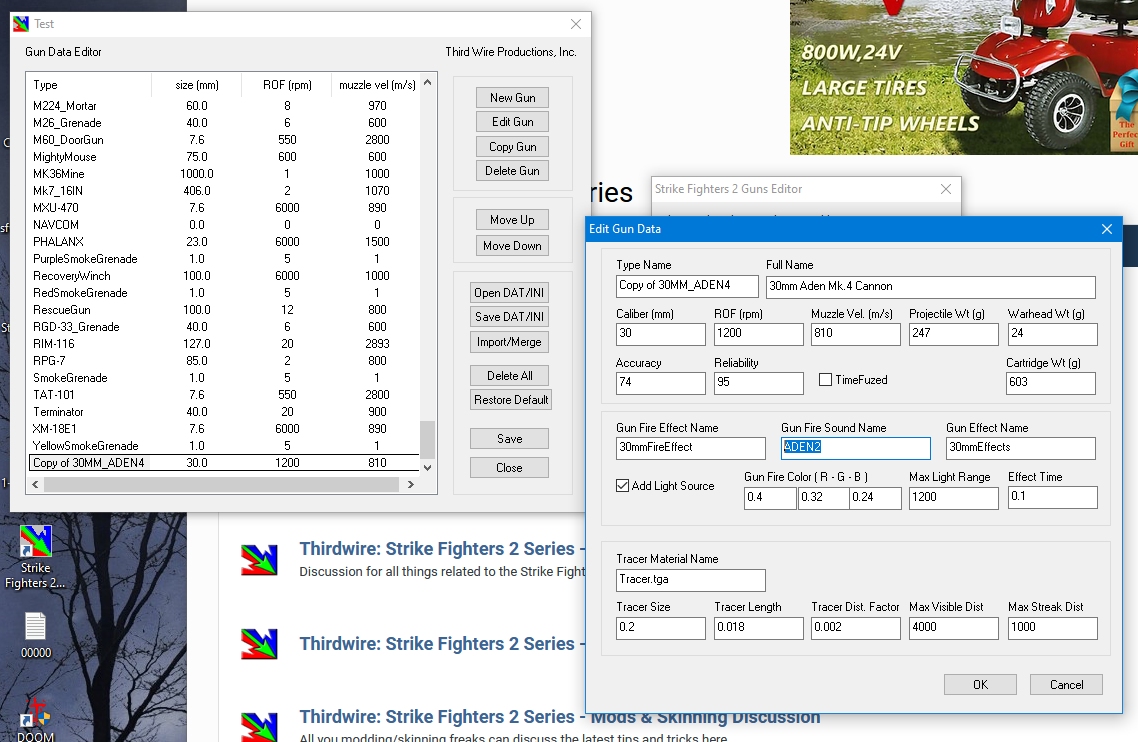Click Restore Default button
1138x742 pixels.
[511, 400]
